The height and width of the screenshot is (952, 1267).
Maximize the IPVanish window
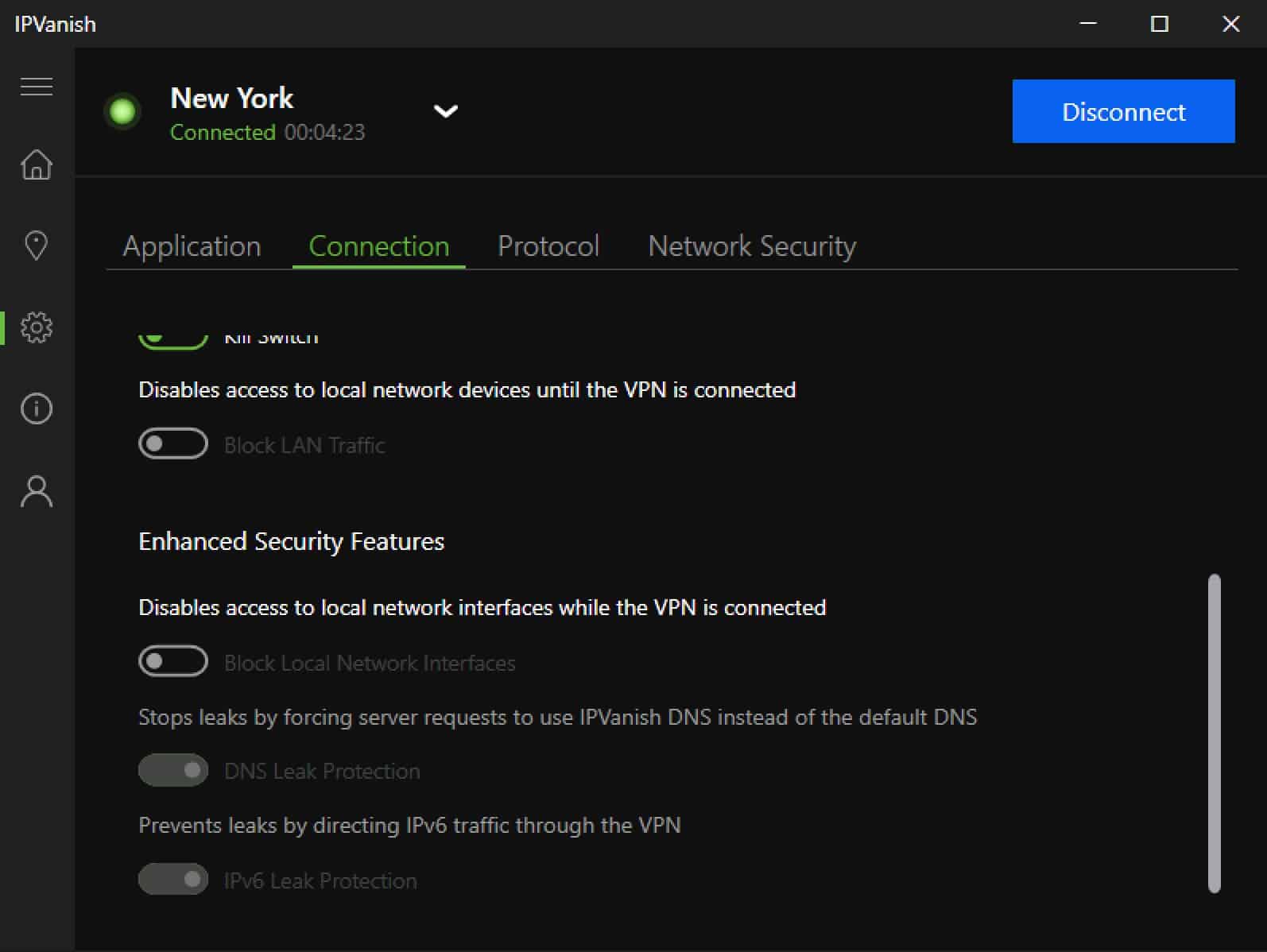click(1160, 24)
